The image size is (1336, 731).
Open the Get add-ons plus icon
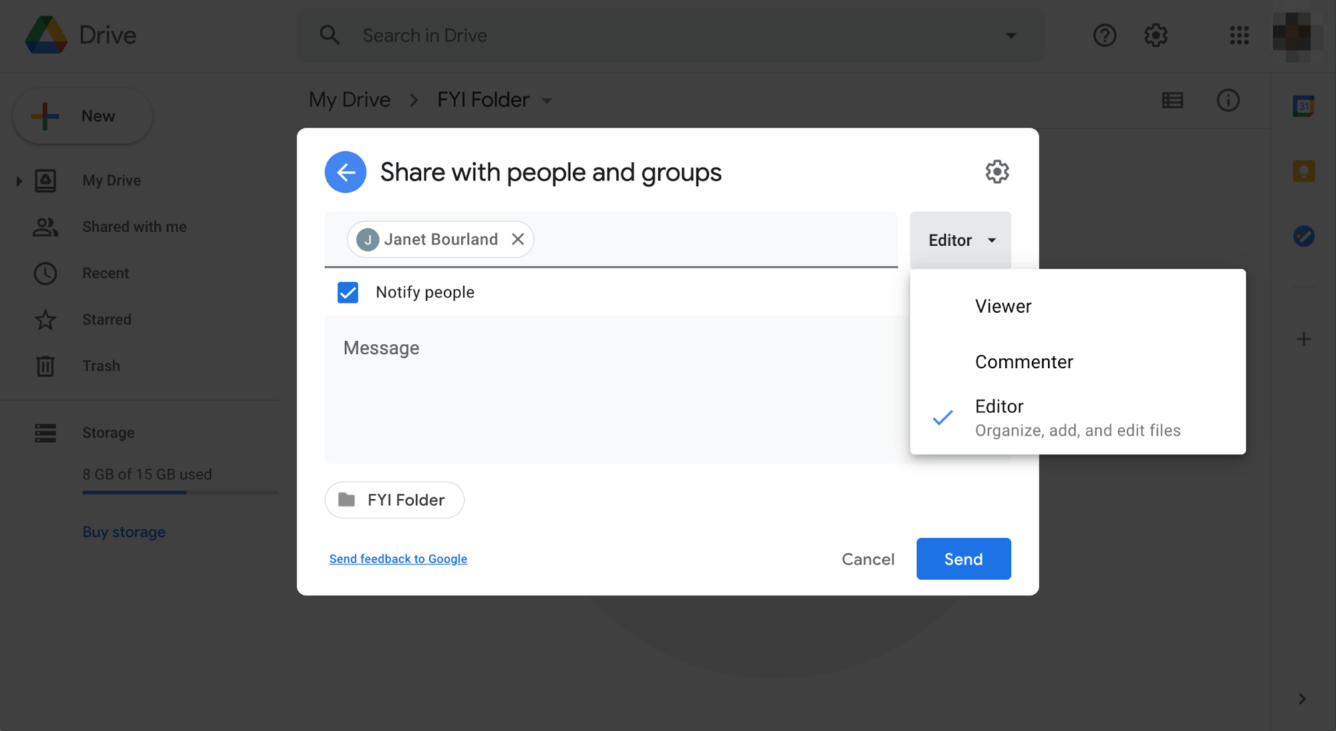click(x=1303, y=339)
